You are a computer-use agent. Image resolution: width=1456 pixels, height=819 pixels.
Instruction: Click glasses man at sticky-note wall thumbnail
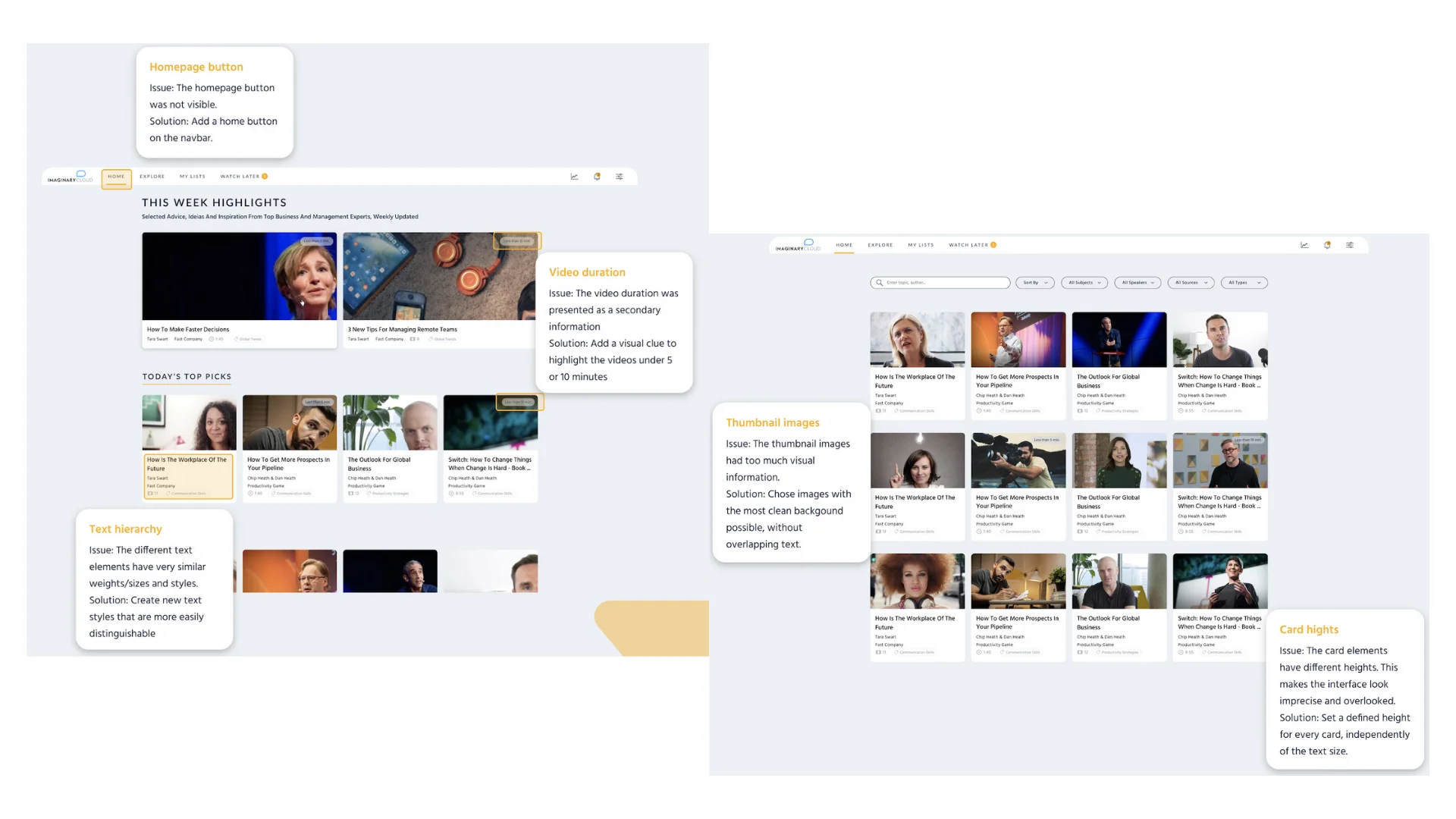click(1220, 461)
